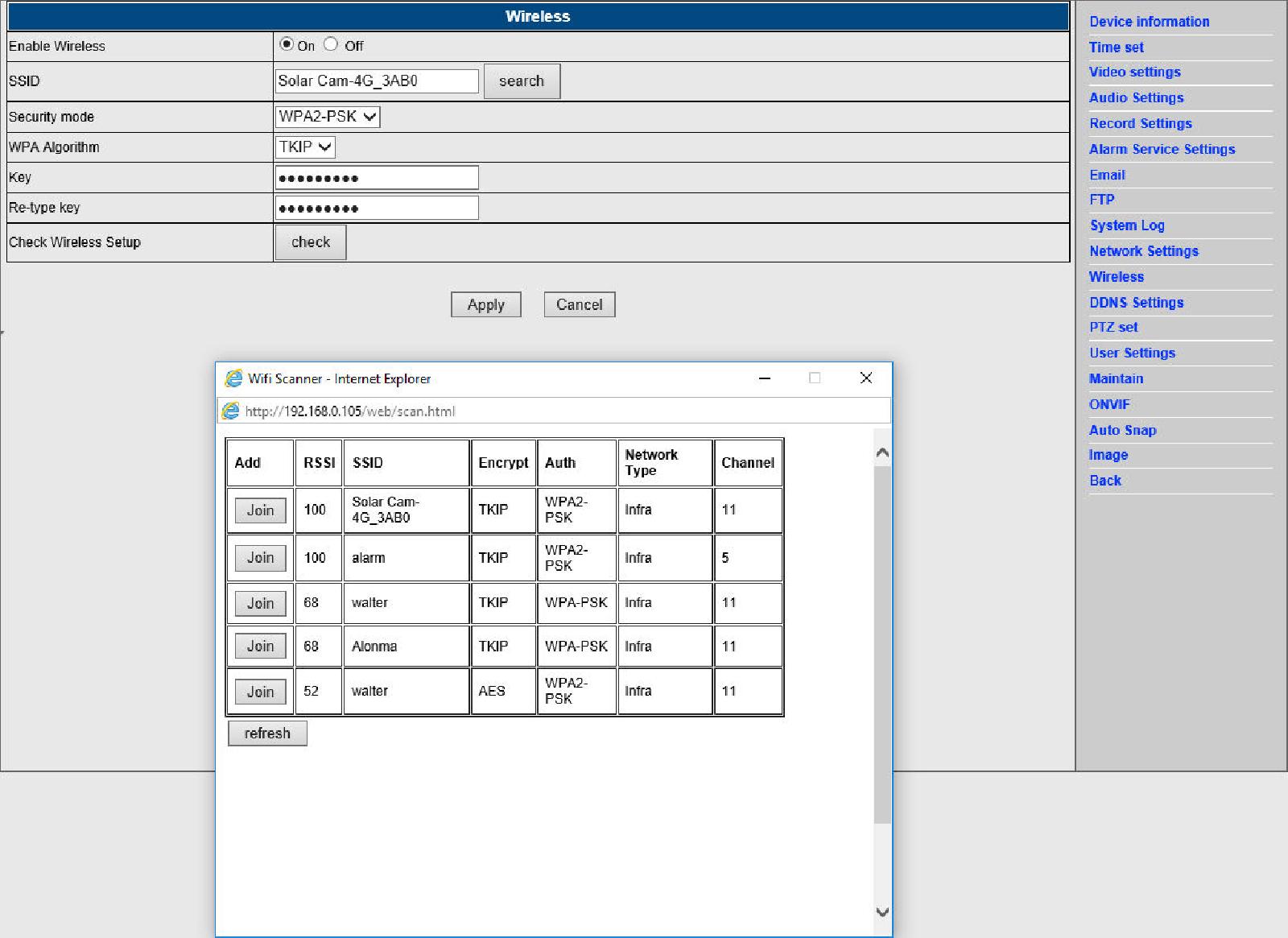This screenshot has height=938, width=1288.
Task: Open the Wireless link in the sidebar
Action: [1116, 277]
